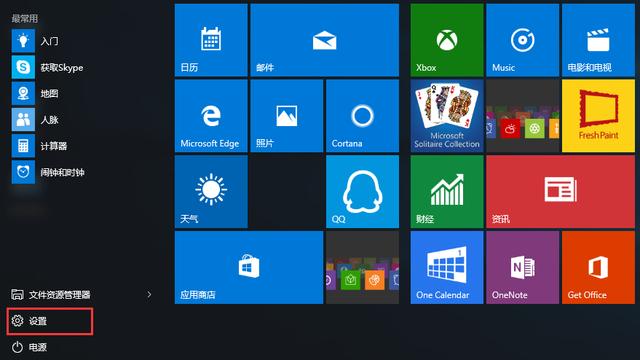Open the Mail (邮件) tile
The width and height of the screenshot is (640, 360).
324,40
